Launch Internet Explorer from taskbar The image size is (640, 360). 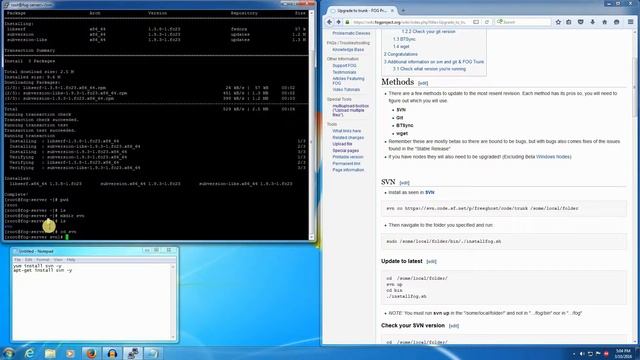coord(29,353)
